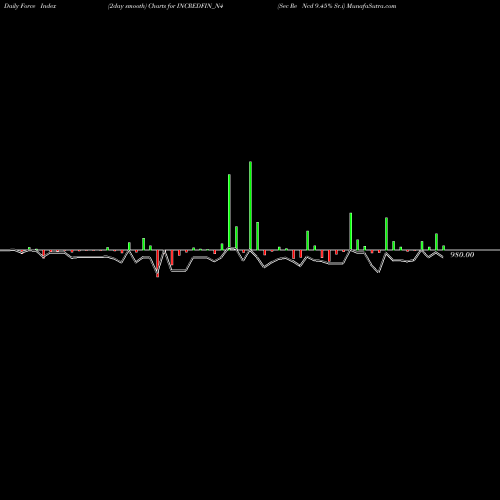Click the '(2day smooth) Charts for INCREDFIN_N4' label
Screen dimensions: 500x500
click(x=165, y=6)
